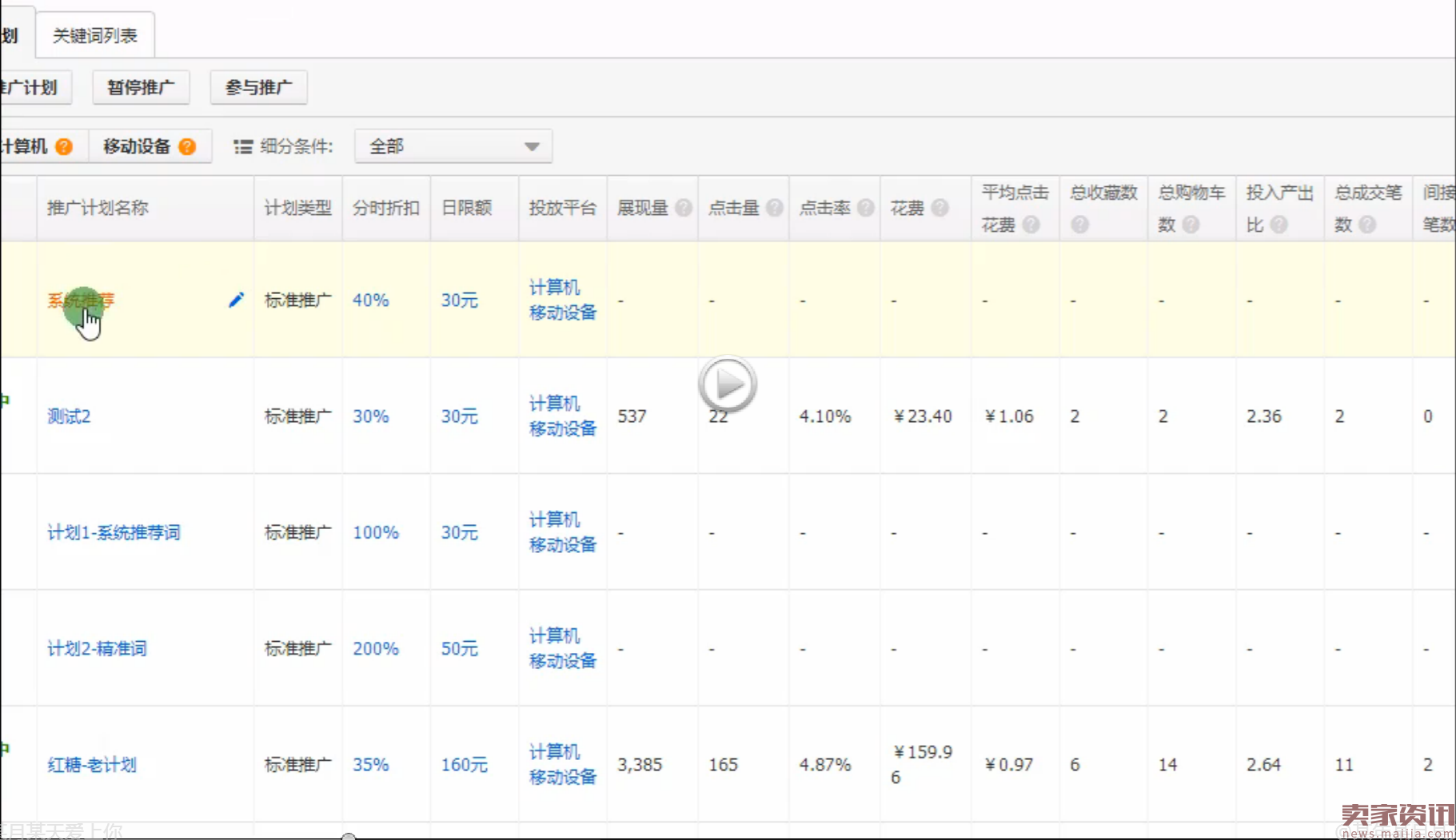Open the 细分条件 全部 dropdown

click(453, 146)
